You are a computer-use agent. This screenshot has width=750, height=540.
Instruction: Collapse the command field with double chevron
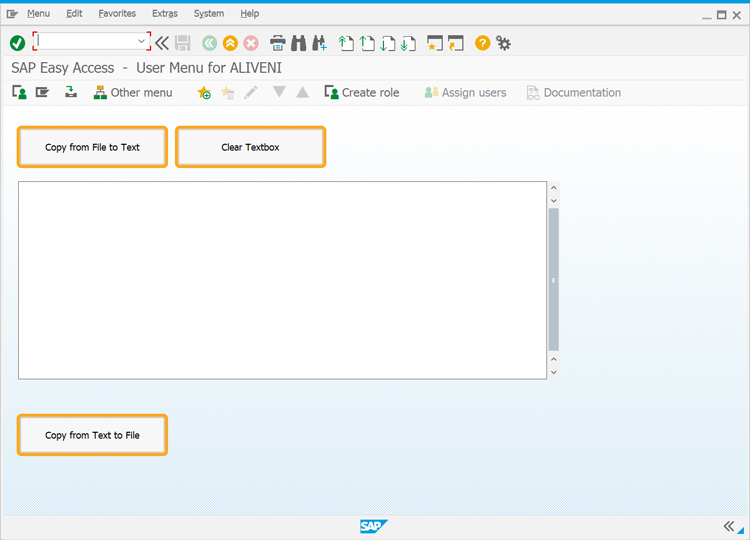tap(162, 43)
